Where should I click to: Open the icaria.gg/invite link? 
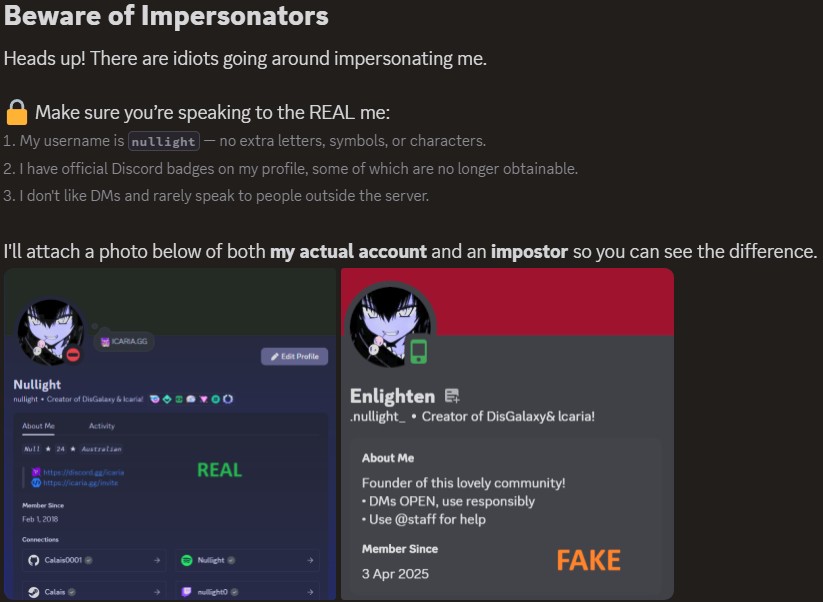(x=83, y=483)
